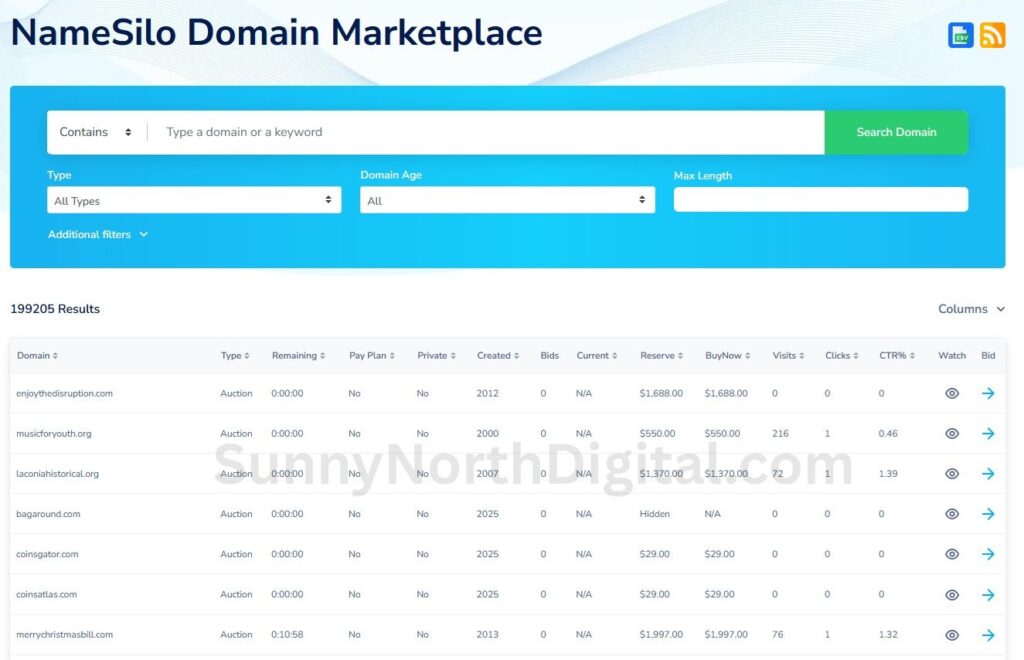This screenshot has height=660, width=1024.
Task: Open bid arrow for laconiahistorical.org
Action: (988, 474)
